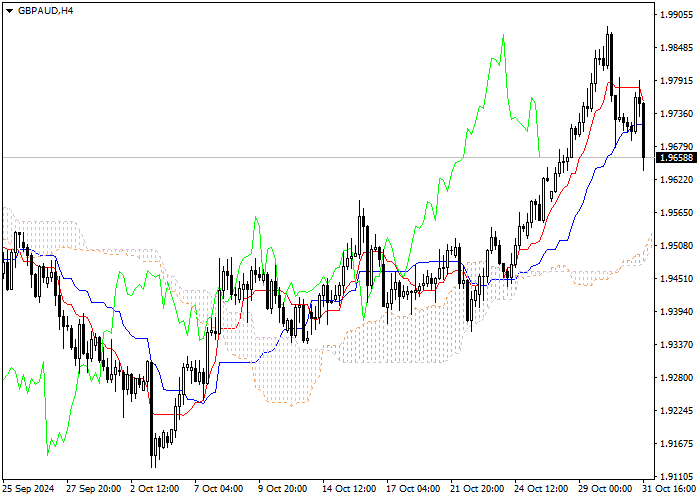700x500 pixels.
Task: Select the green Chikou Span peak line
Action: point(503,36)
